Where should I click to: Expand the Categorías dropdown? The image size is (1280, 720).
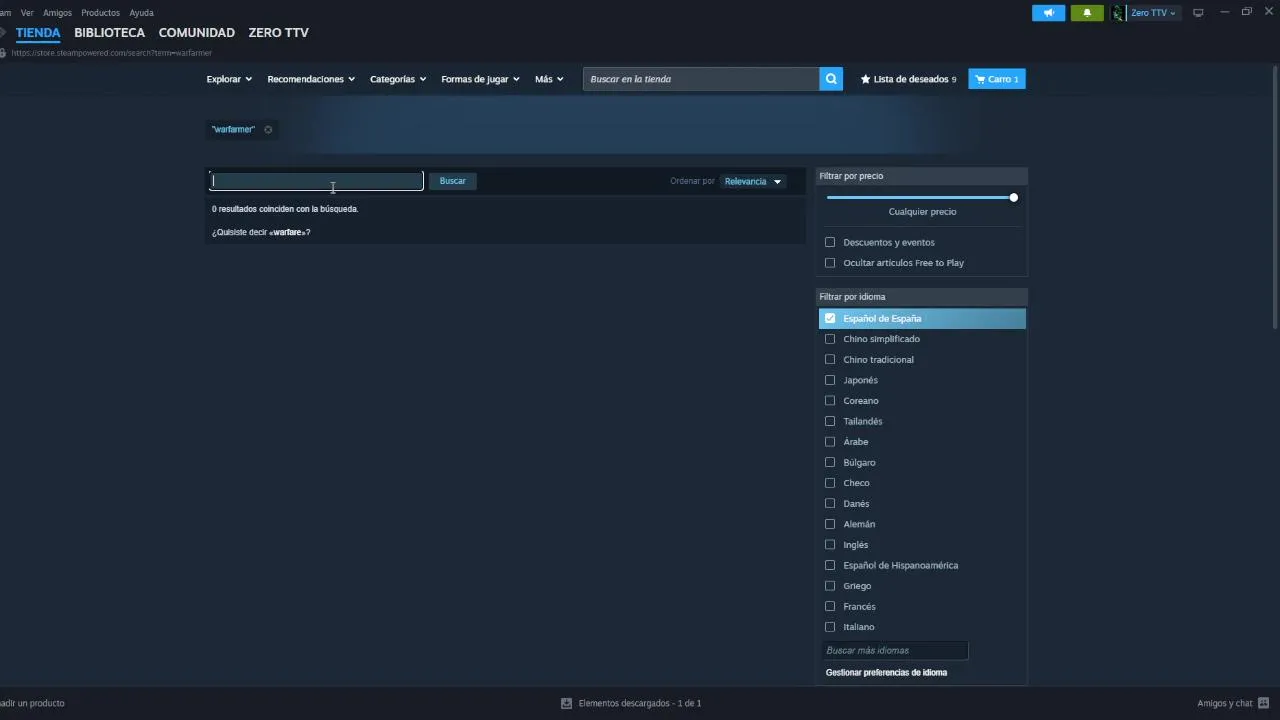tap(398, 79)
